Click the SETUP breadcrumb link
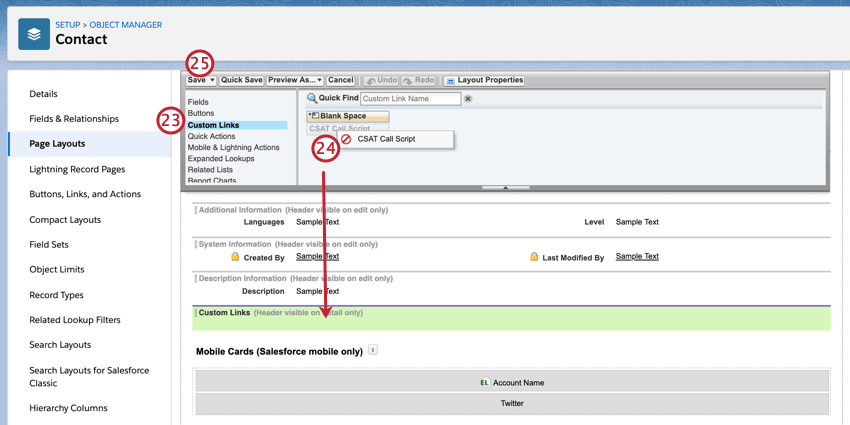Viewport: 850px width, 425px height. pos(68,25)
